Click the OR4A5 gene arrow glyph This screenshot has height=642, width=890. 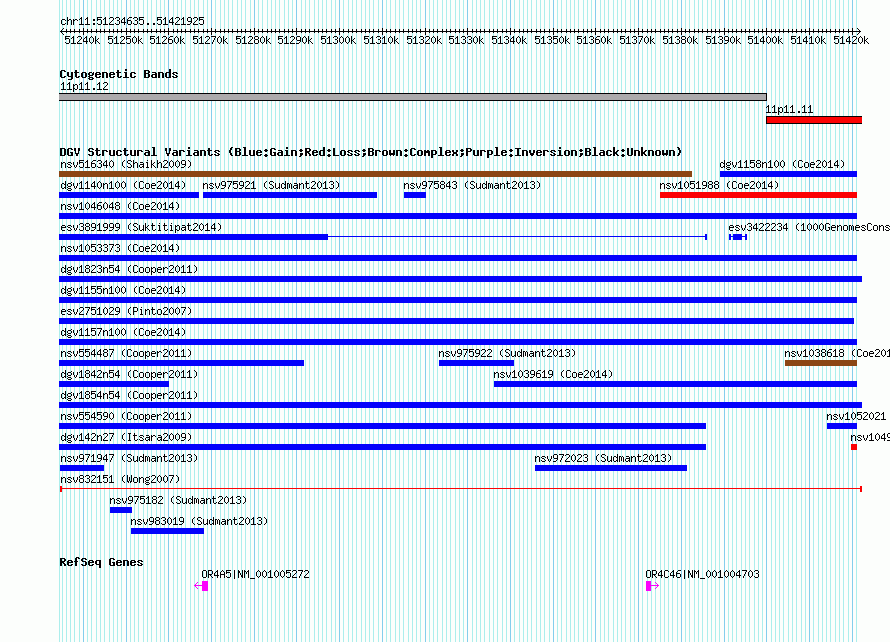click(x=201, y=586)
